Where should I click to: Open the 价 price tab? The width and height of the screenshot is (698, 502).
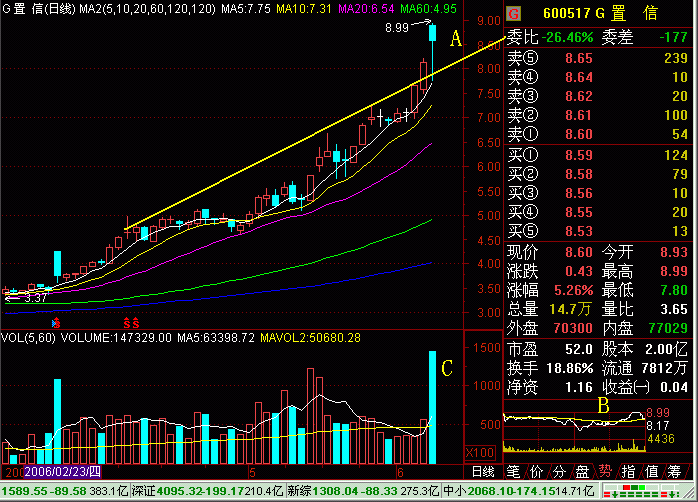538,471
